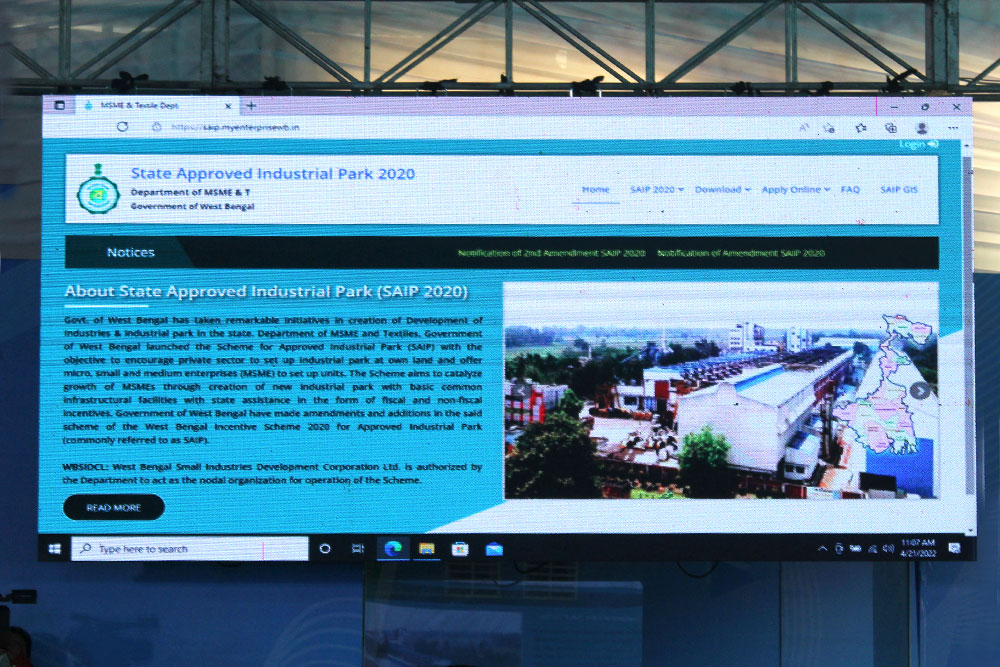Viewport: 1000px width, 667px height.
Task: Expand the Apply Online dropdown menu
Action: pos(795,190)
